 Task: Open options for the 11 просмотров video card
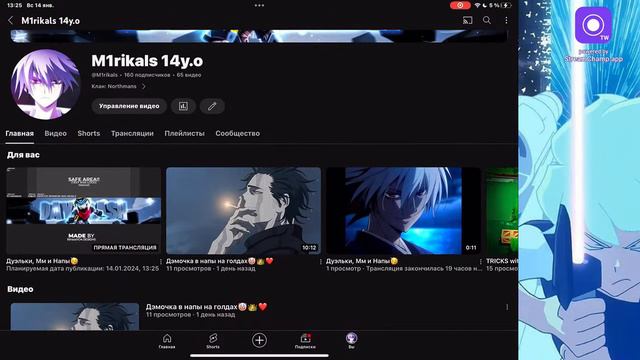coord(321,261)
